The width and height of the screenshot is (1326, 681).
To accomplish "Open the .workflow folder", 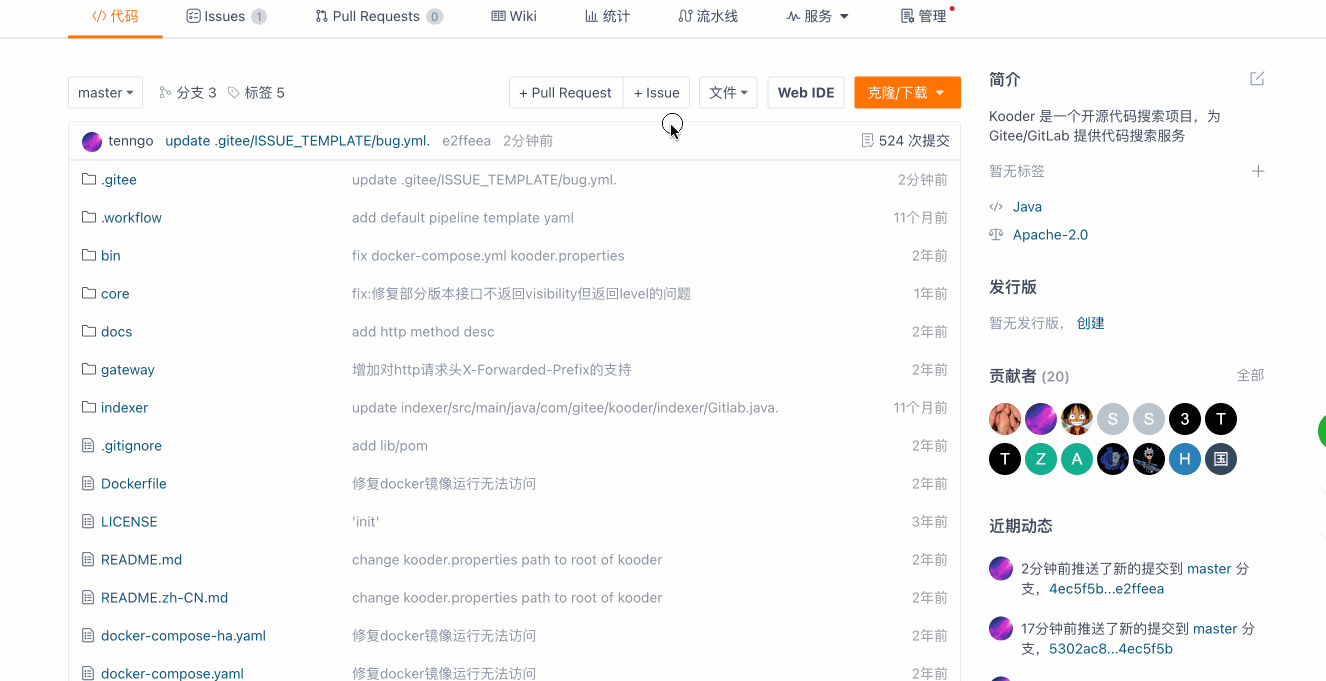I will click(x=131, y=218).
